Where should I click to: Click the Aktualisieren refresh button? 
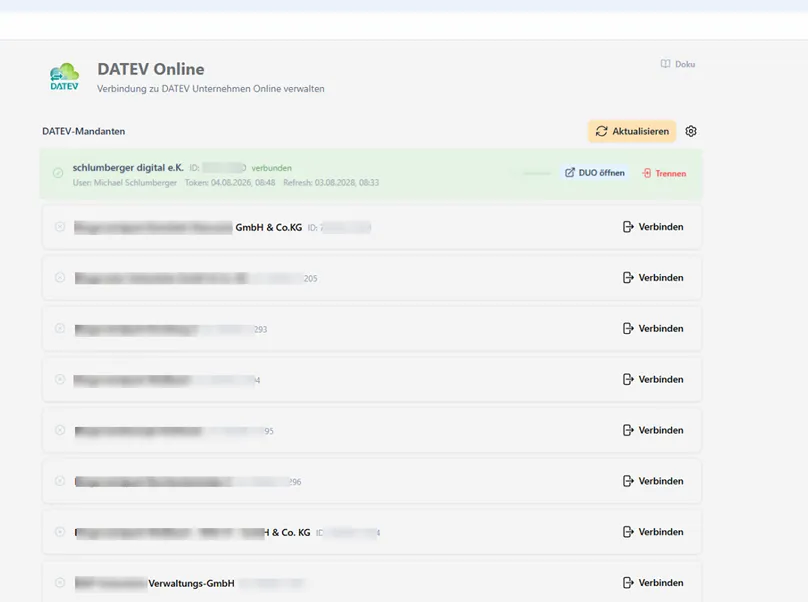pyautogui.click(x=632, y=131)
